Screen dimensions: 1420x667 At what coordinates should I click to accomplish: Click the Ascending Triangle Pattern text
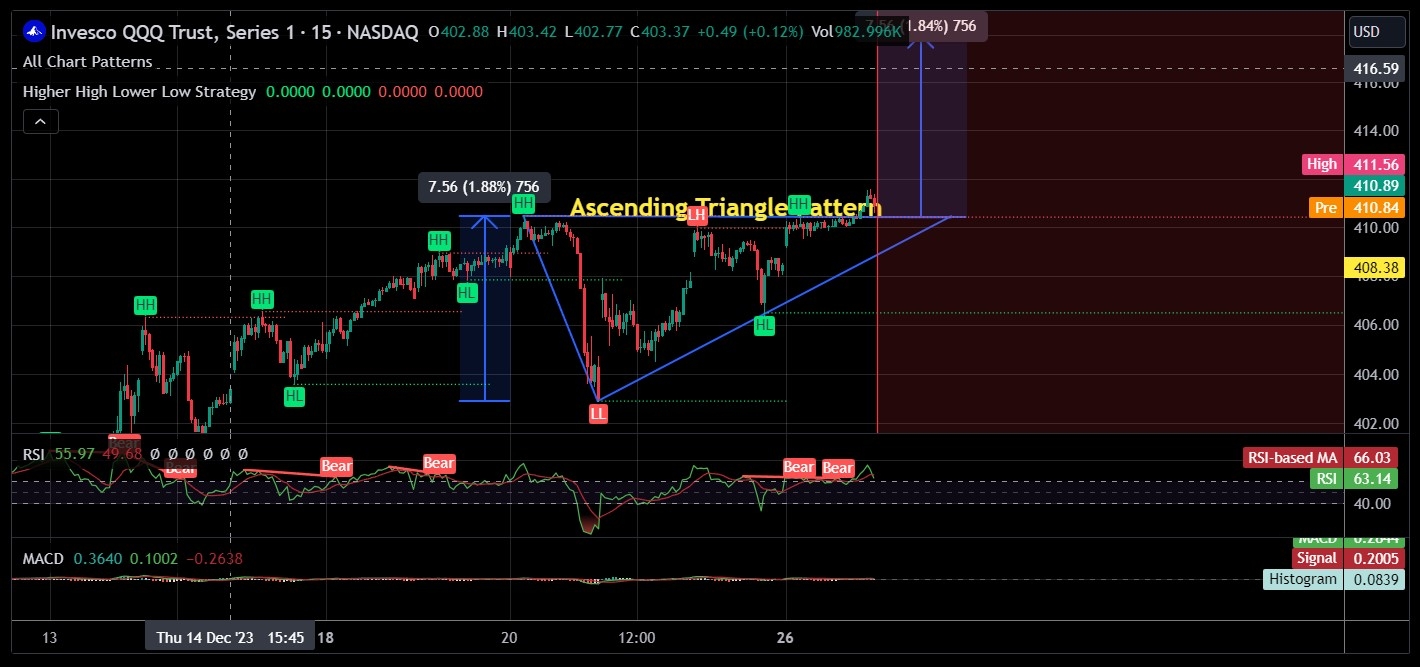point(725,208)
